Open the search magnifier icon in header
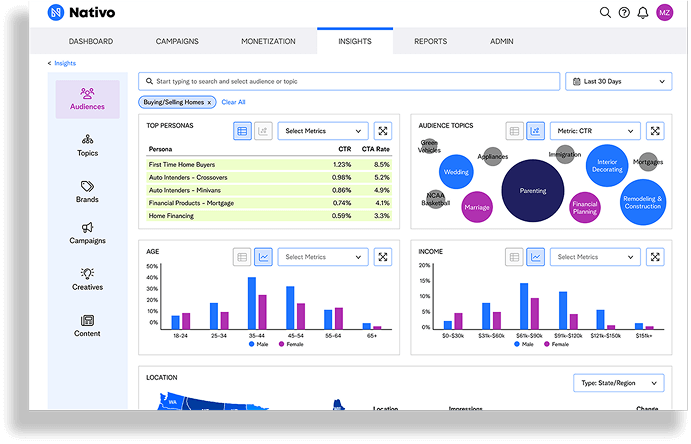Viewport: 691px width, 444px height. [x=605, y=12]
